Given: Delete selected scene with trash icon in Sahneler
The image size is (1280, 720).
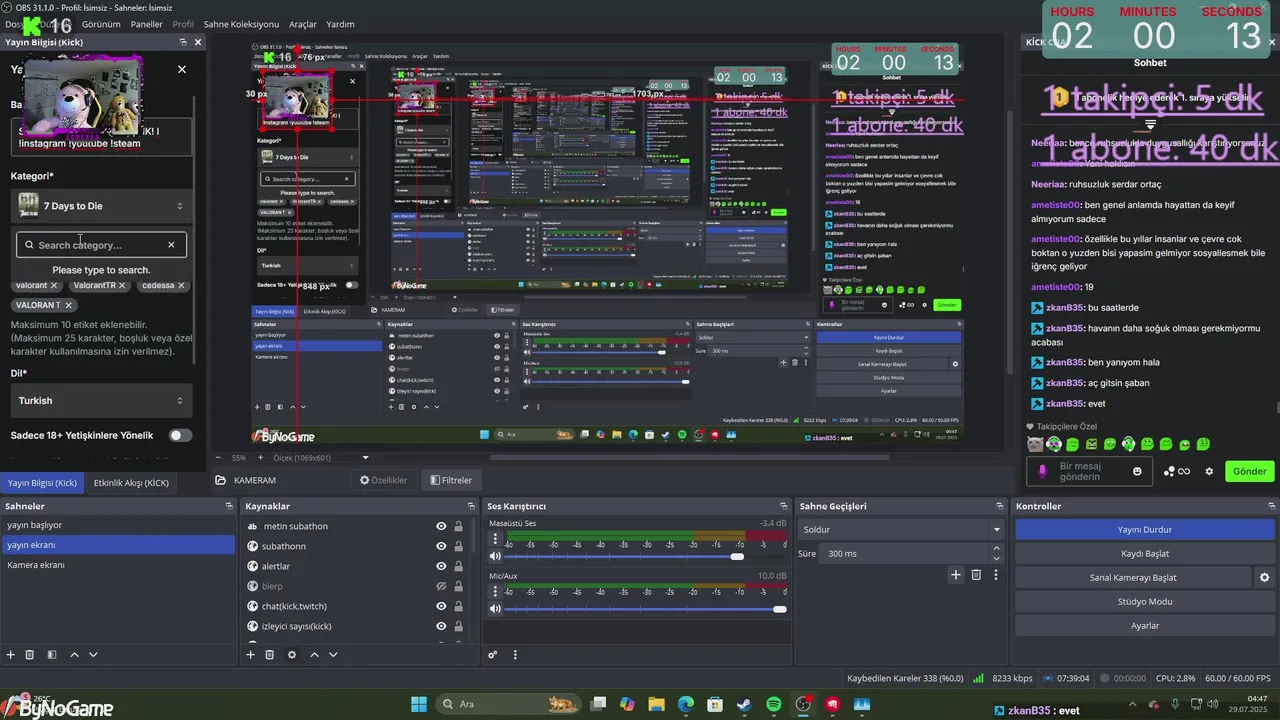Looking at the screenshot, I should 30,655.
